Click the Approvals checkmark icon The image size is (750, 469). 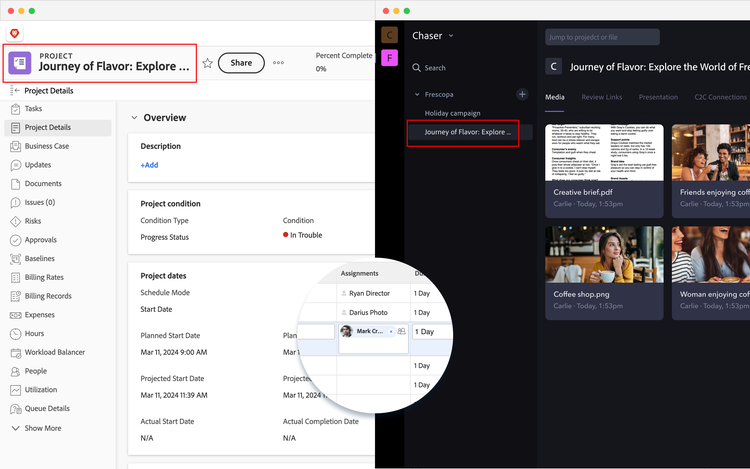point(16,240)
